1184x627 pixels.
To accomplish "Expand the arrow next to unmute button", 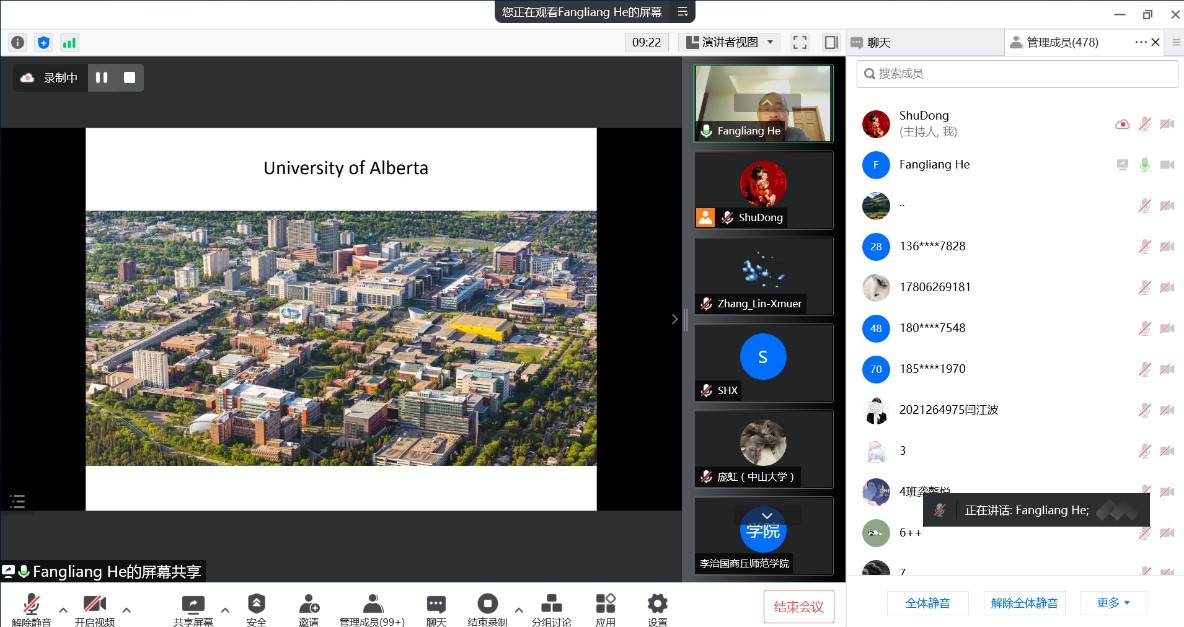I will (x=63, y=608).
